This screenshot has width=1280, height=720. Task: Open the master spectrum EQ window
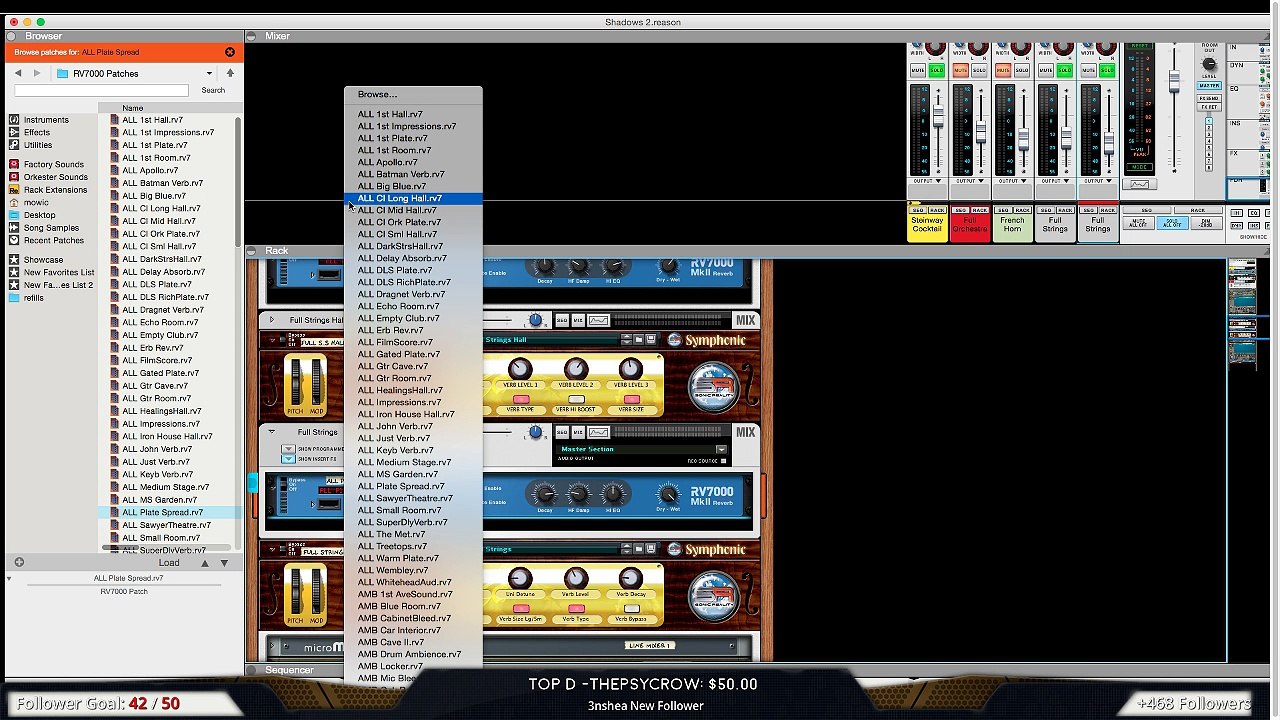1139,184
